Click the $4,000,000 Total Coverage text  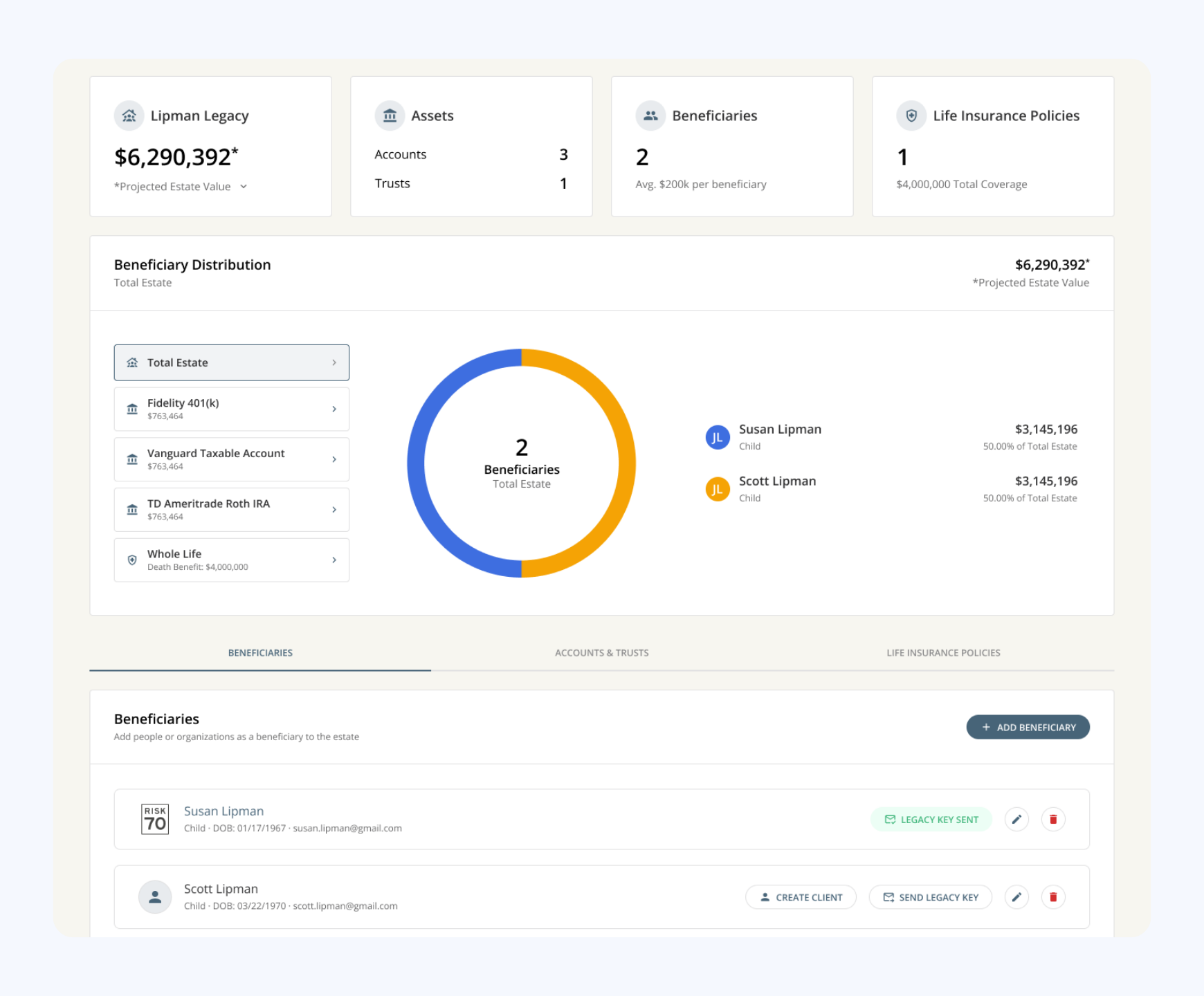tap(962, 185)
